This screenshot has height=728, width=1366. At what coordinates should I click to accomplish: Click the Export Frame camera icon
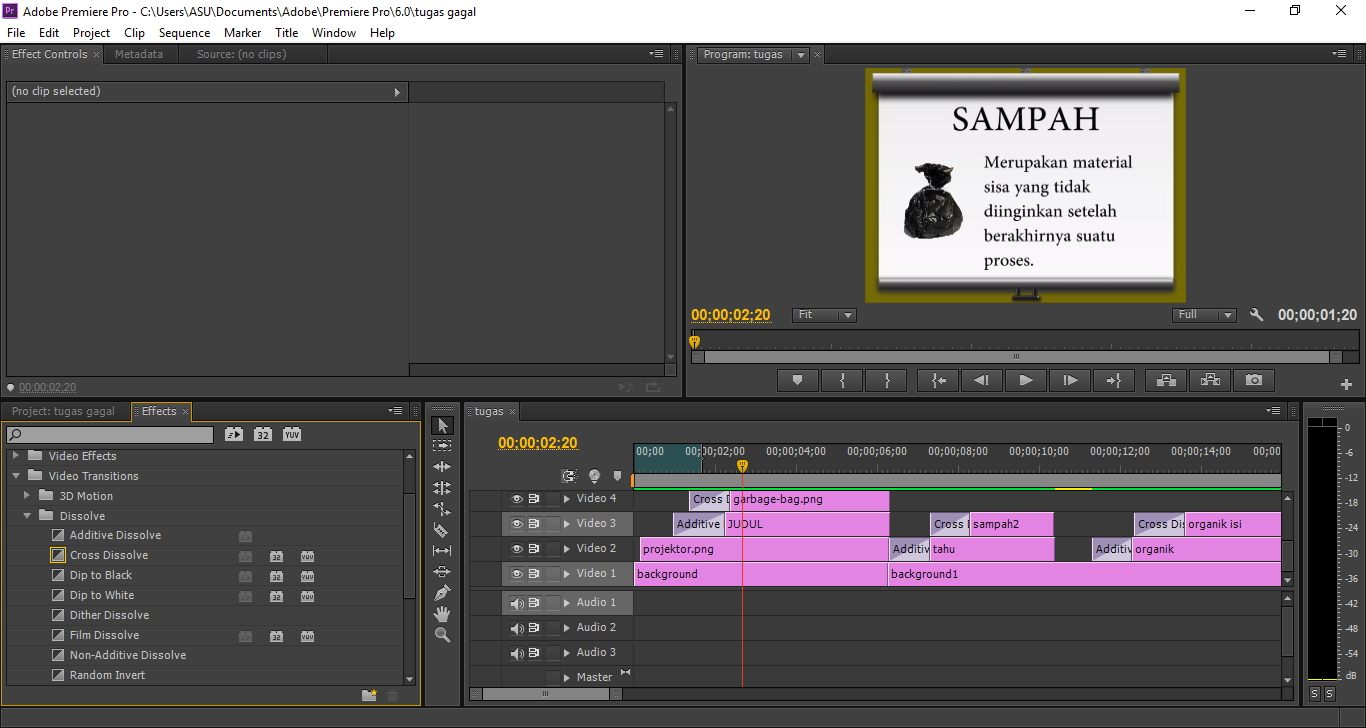point(1254,380)
